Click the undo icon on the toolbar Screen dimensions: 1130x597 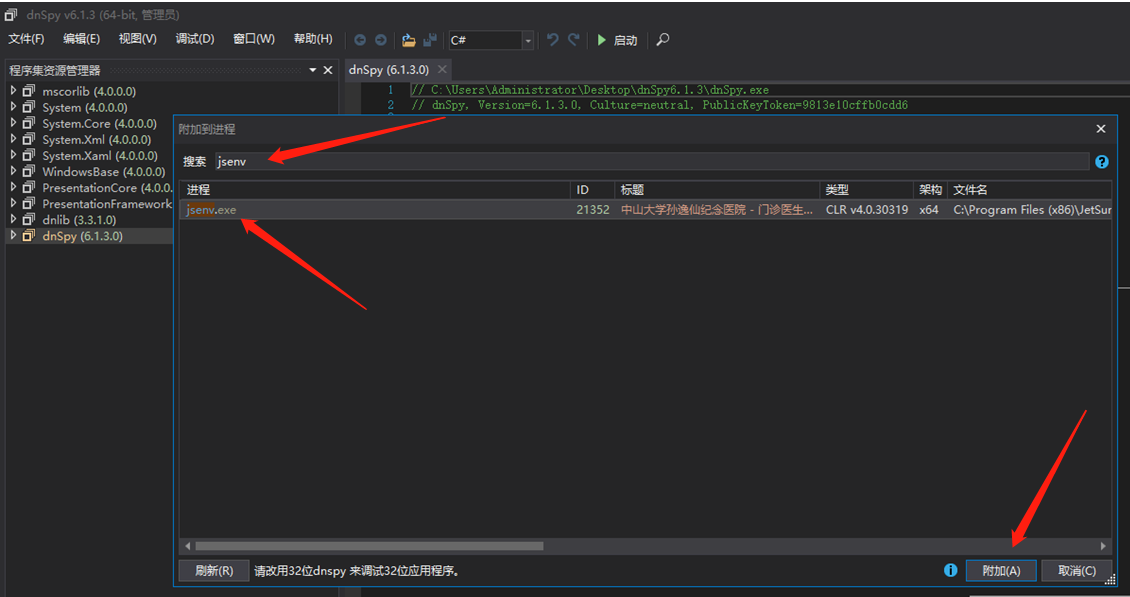552,40
